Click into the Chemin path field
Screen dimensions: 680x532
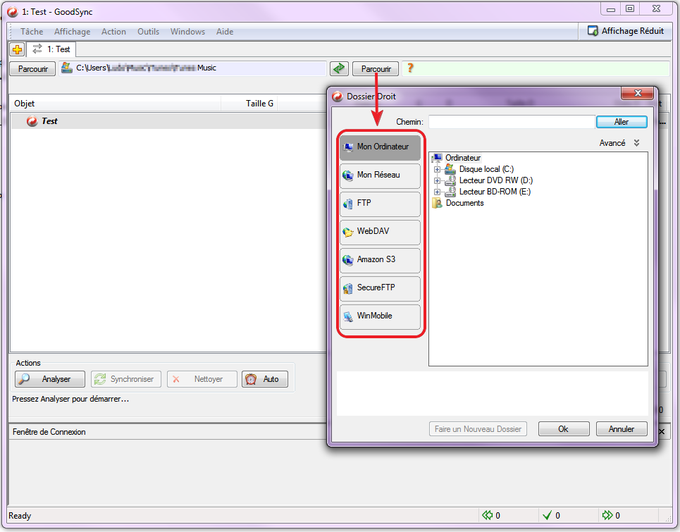coord(511,122)
